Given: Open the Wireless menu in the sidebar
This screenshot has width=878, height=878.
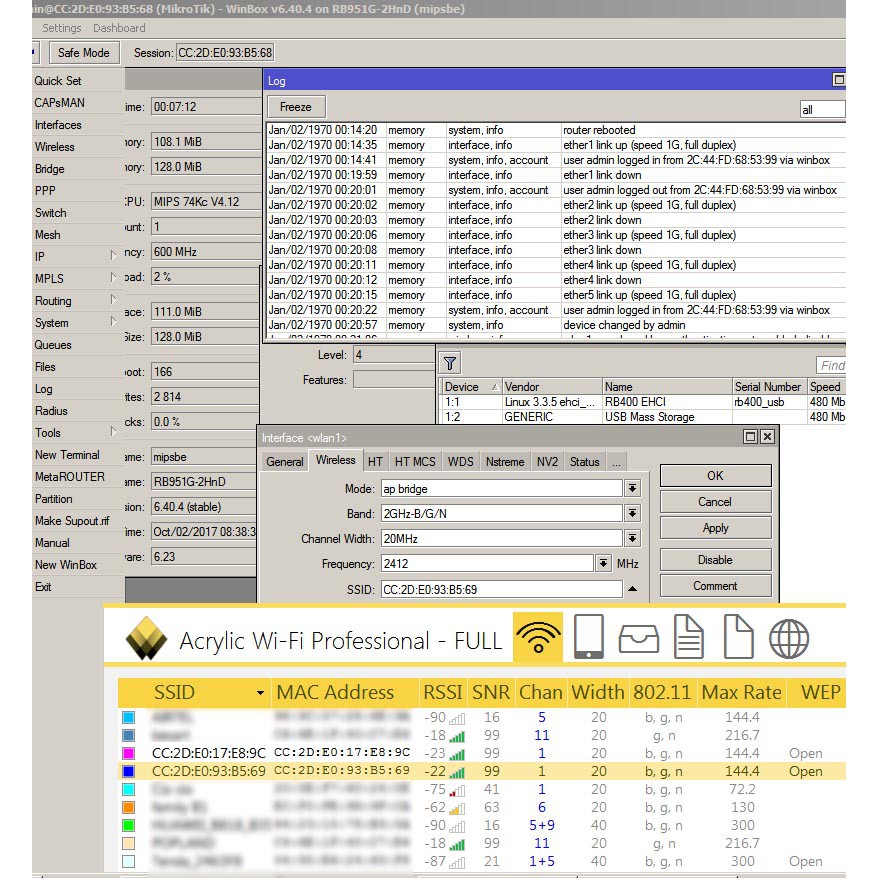Looking at the screenshot, I should coord(55,147).
